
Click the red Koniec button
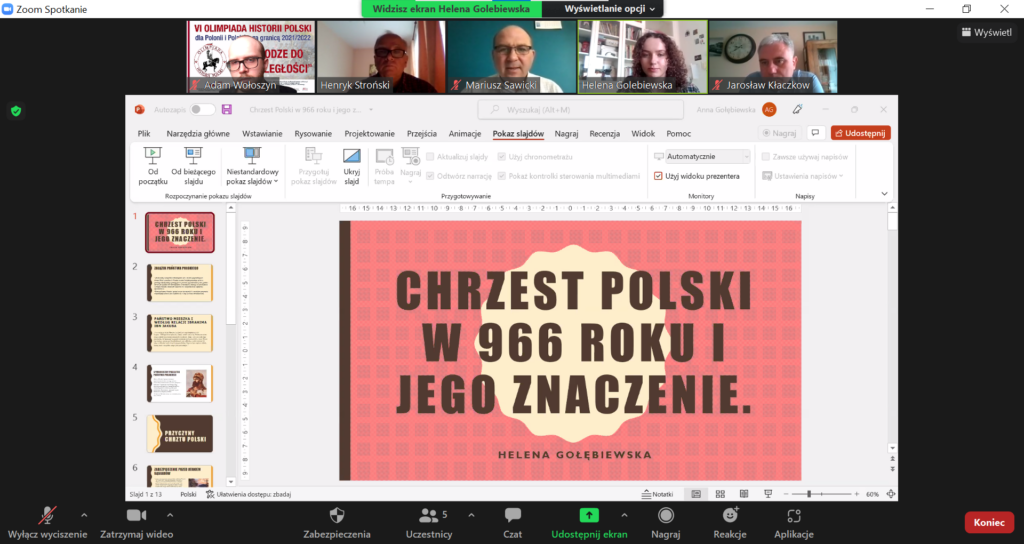tap(988, 522)
